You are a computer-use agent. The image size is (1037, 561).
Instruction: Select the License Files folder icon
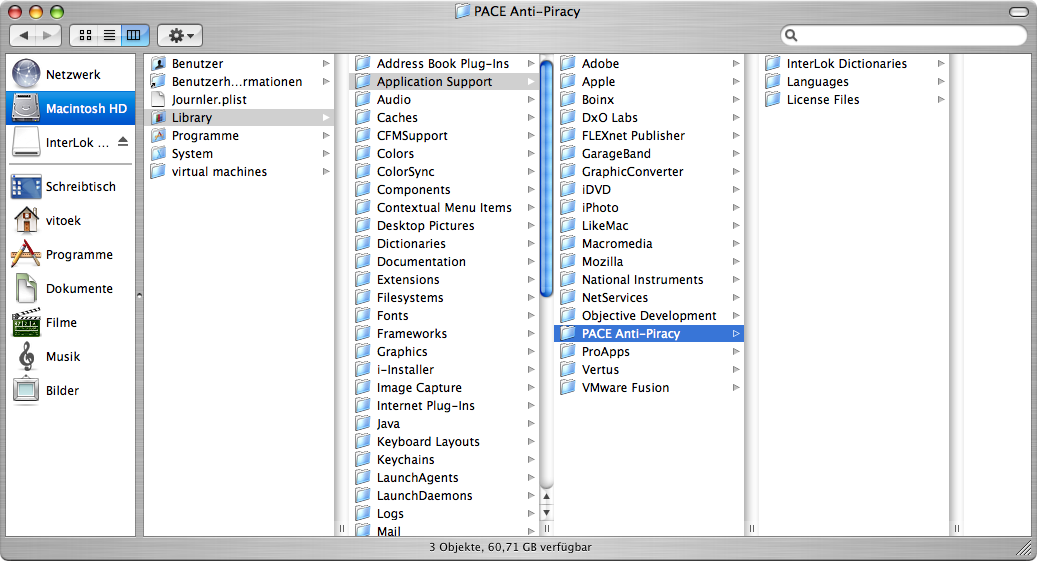(x=772, y=99)
